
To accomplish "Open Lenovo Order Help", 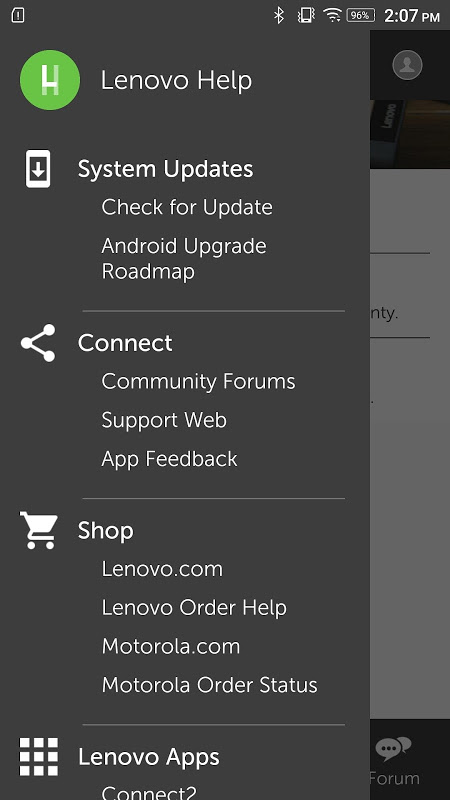I will (x=194, y=608).
